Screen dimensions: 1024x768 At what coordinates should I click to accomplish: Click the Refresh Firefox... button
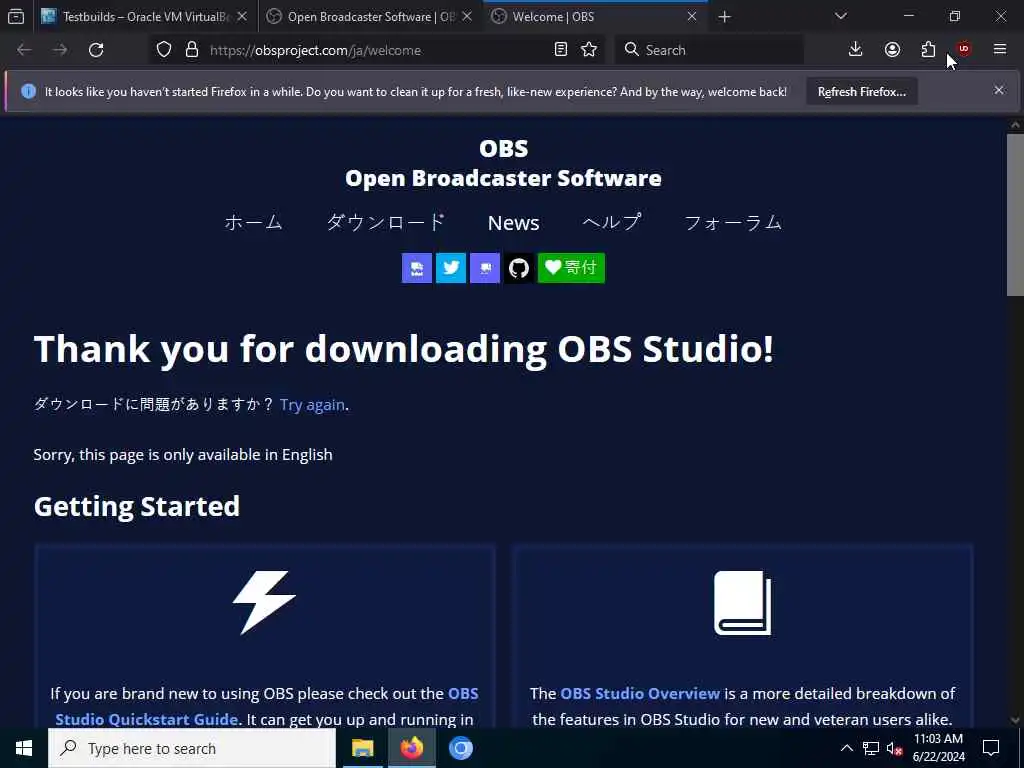pos(861,91)
